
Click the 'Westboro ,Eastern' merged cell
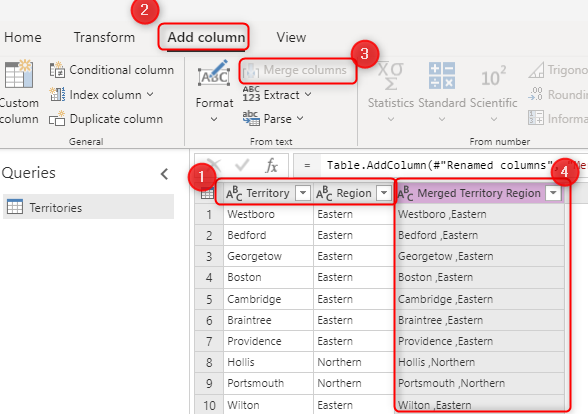(x=480, y=214)
